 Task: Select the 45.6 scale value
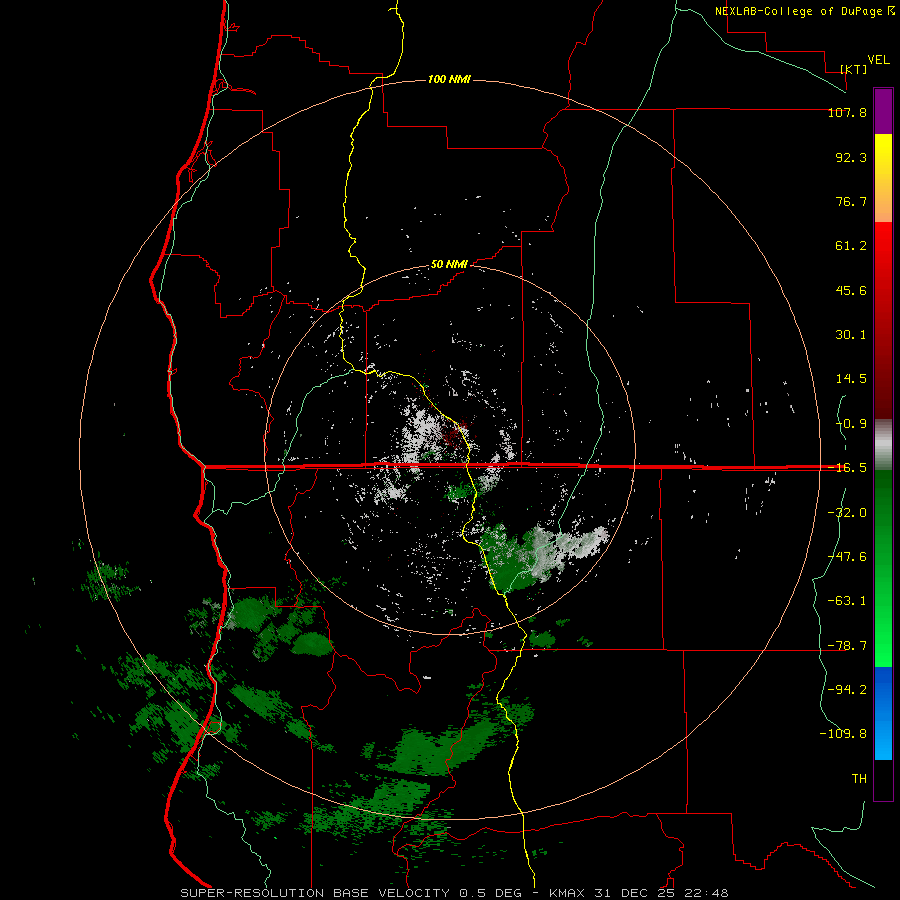[851, 290]
